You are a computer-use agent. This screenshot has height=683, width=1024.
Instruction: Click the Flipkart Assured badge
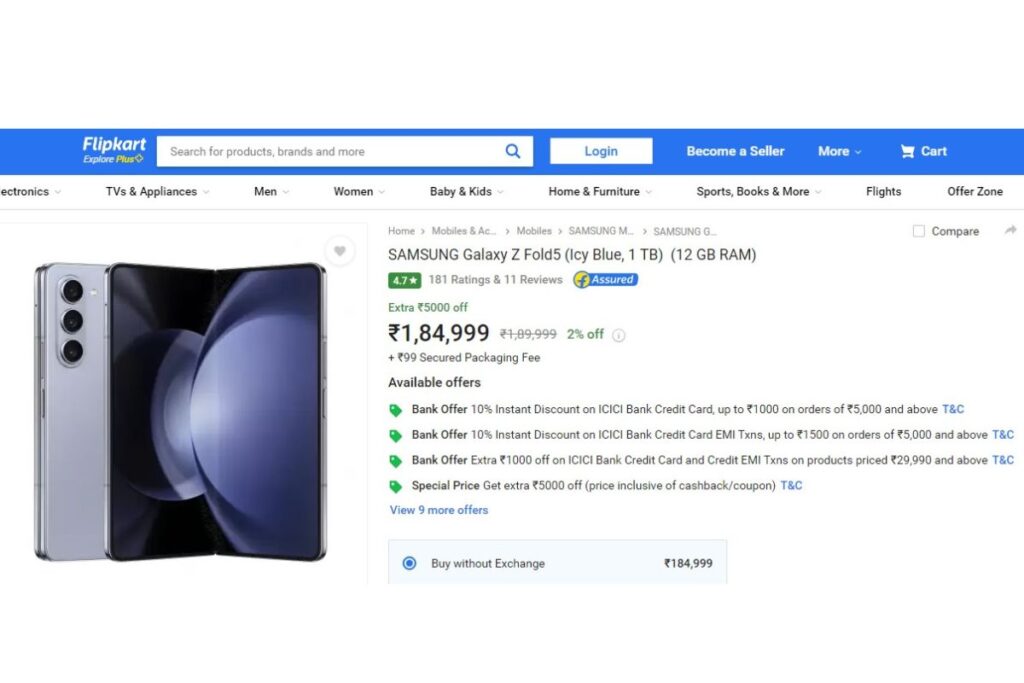pos(605,279)
